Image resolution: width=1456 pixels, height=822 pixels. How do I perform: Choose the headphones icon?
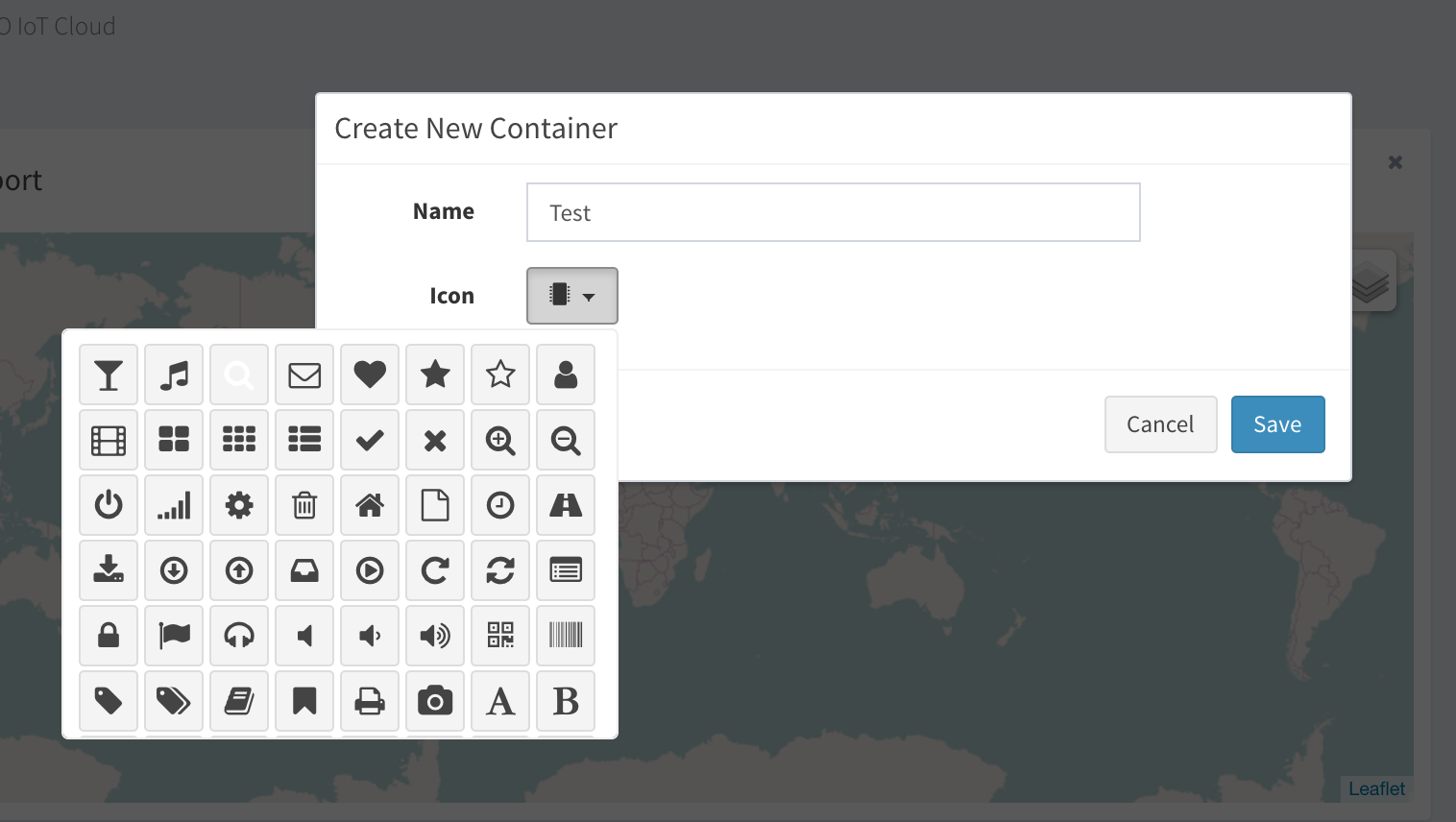coord(239,636)
